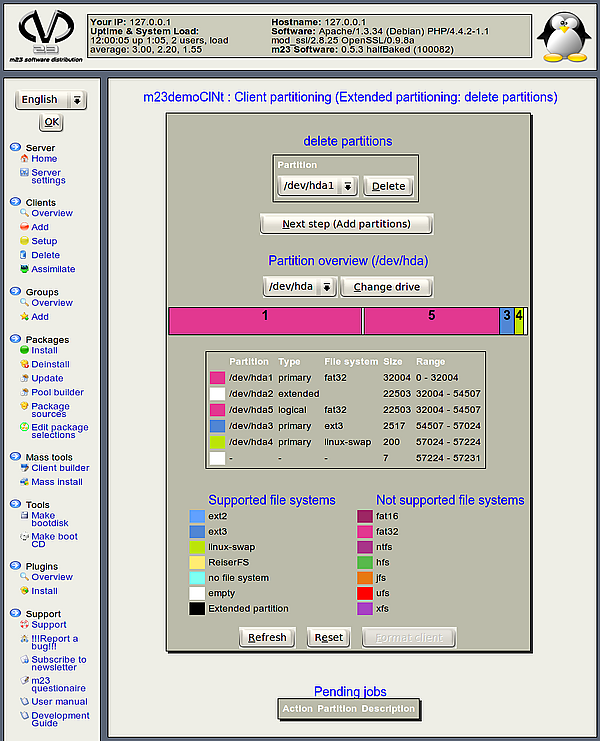The image size is (600, 741).
Task: Click the Pool builder icon under Packages
Action: (24, 393)
